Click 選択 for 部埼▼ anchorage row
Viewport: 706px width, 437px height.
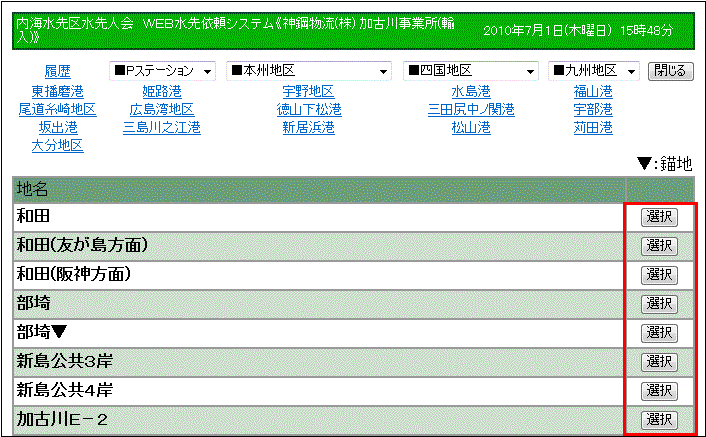[659, 332]
